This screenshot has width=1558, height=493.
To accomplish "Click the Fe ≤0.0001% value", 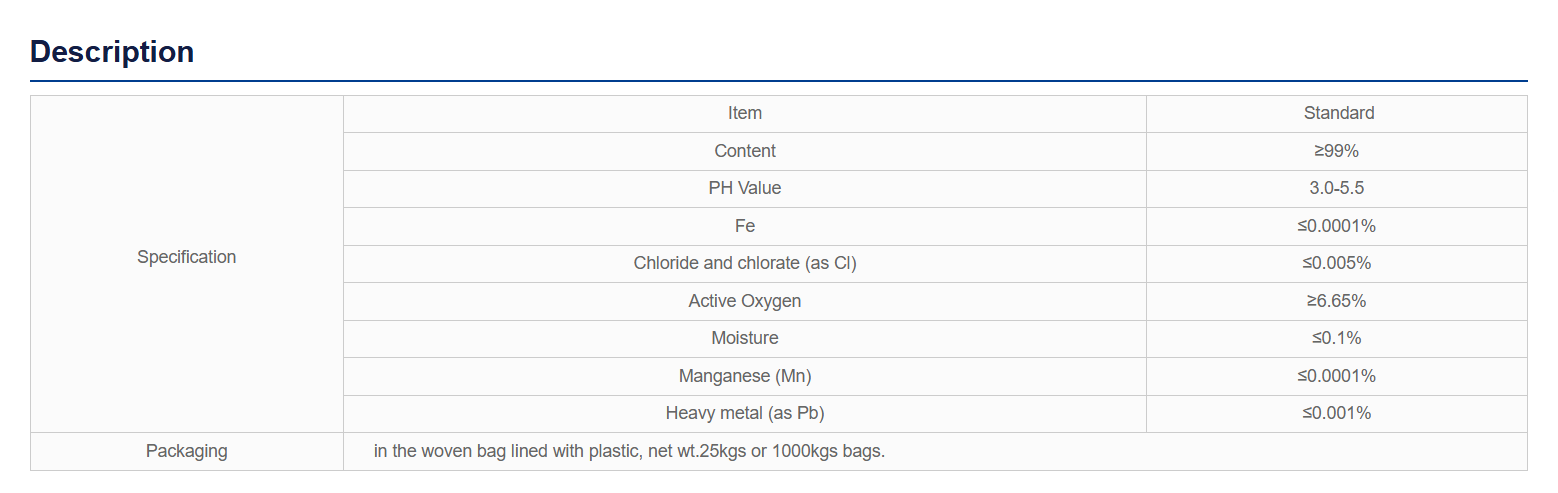I will (x=1337, y=226).
